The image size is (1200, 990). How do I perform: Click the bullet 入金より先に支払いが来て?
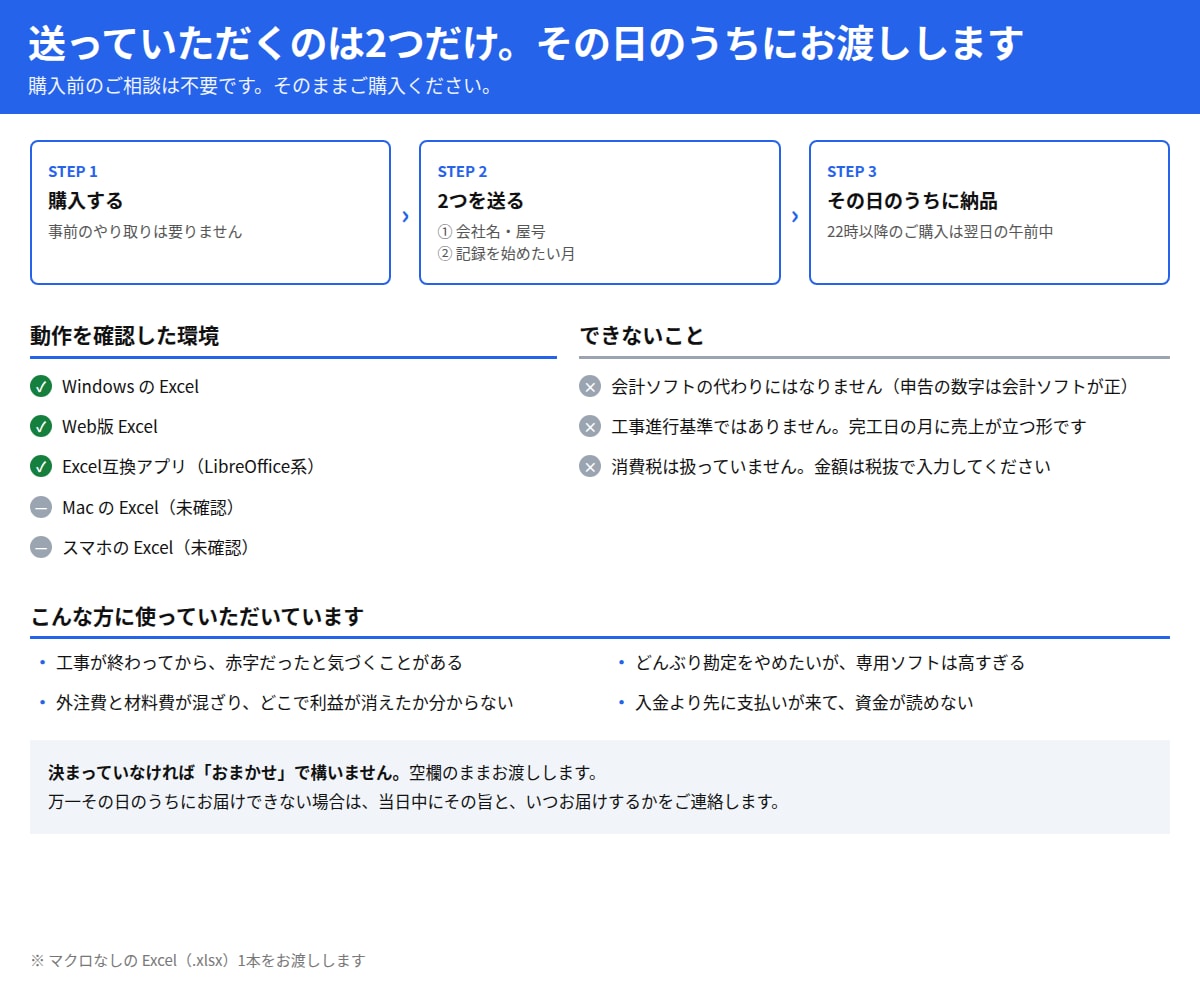[804, 702]
